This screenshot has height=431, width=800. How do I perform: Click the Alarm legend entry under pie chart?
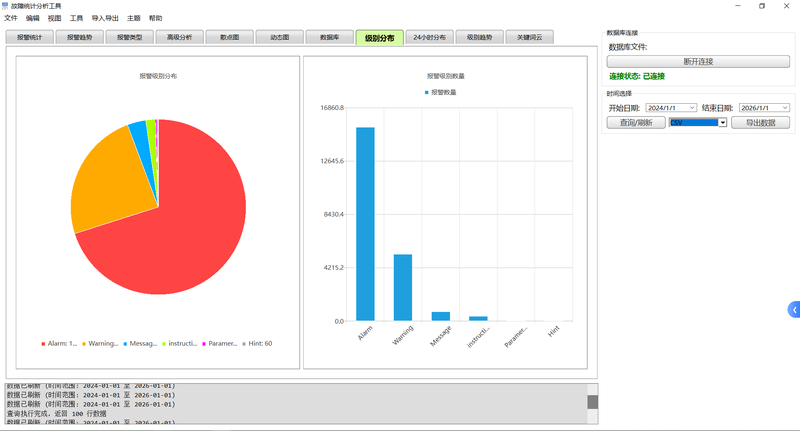tap(59, 343)
